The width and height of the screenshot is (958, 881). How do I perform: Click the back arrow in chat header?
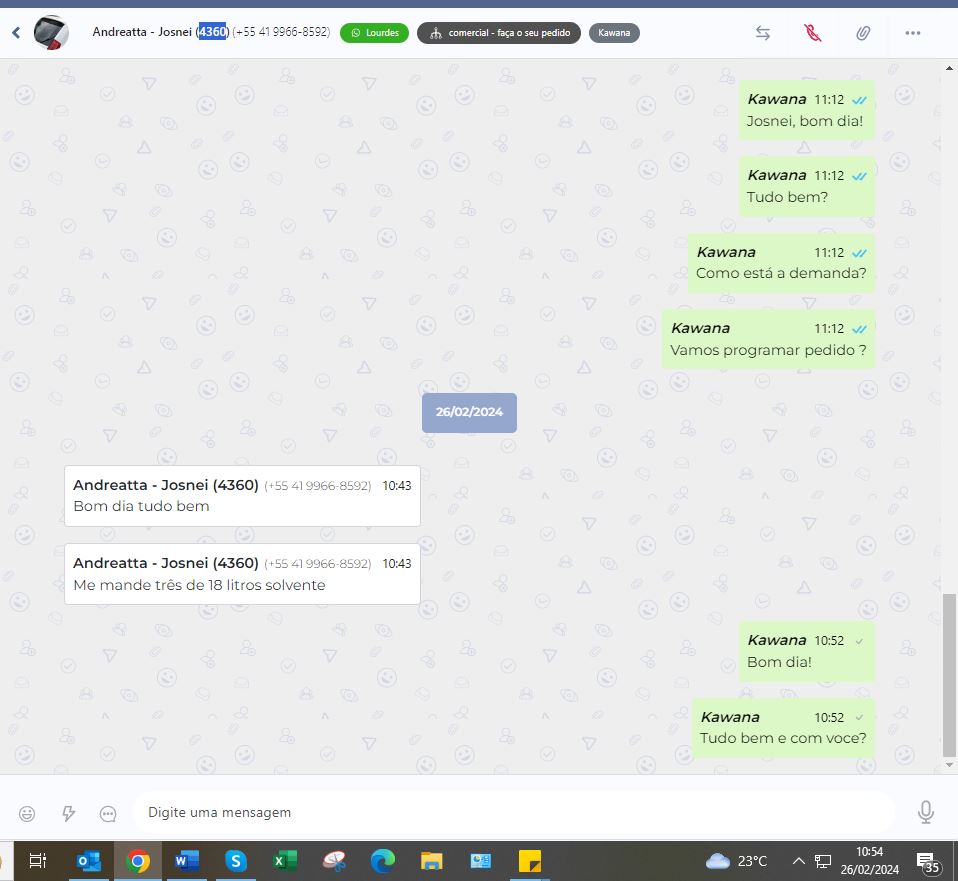[x=16, y=33]
